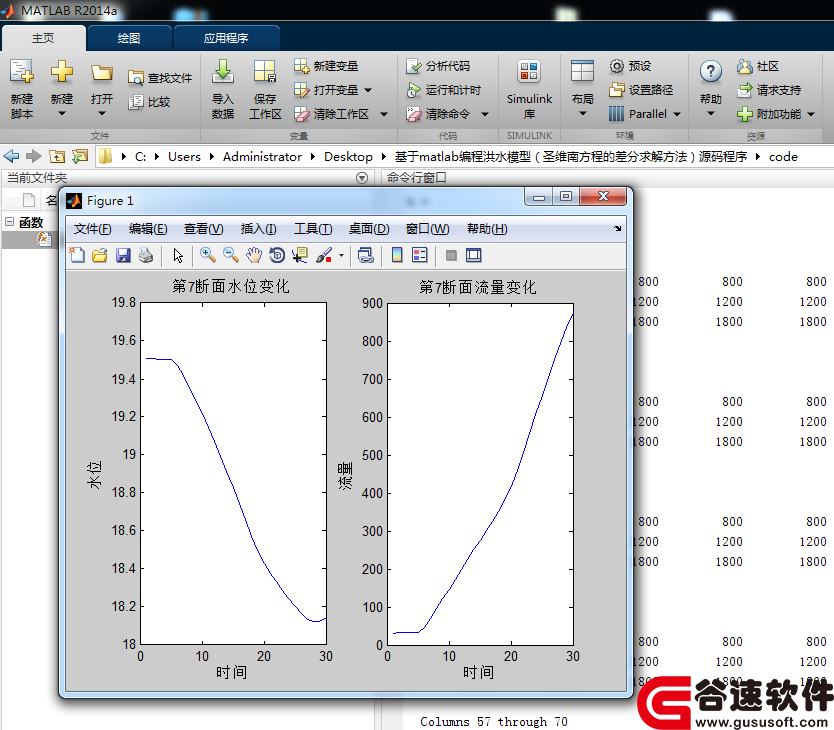
Task: Dock Figure 1 using the corner arrow
Action: click(618, 228)
